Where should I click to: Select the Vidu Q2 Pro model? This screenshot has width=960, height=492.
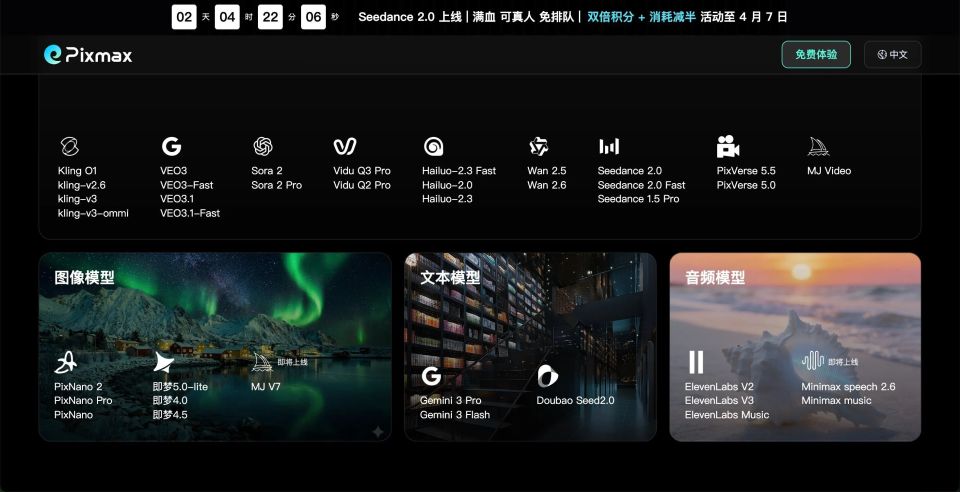[x=362, y=185]
